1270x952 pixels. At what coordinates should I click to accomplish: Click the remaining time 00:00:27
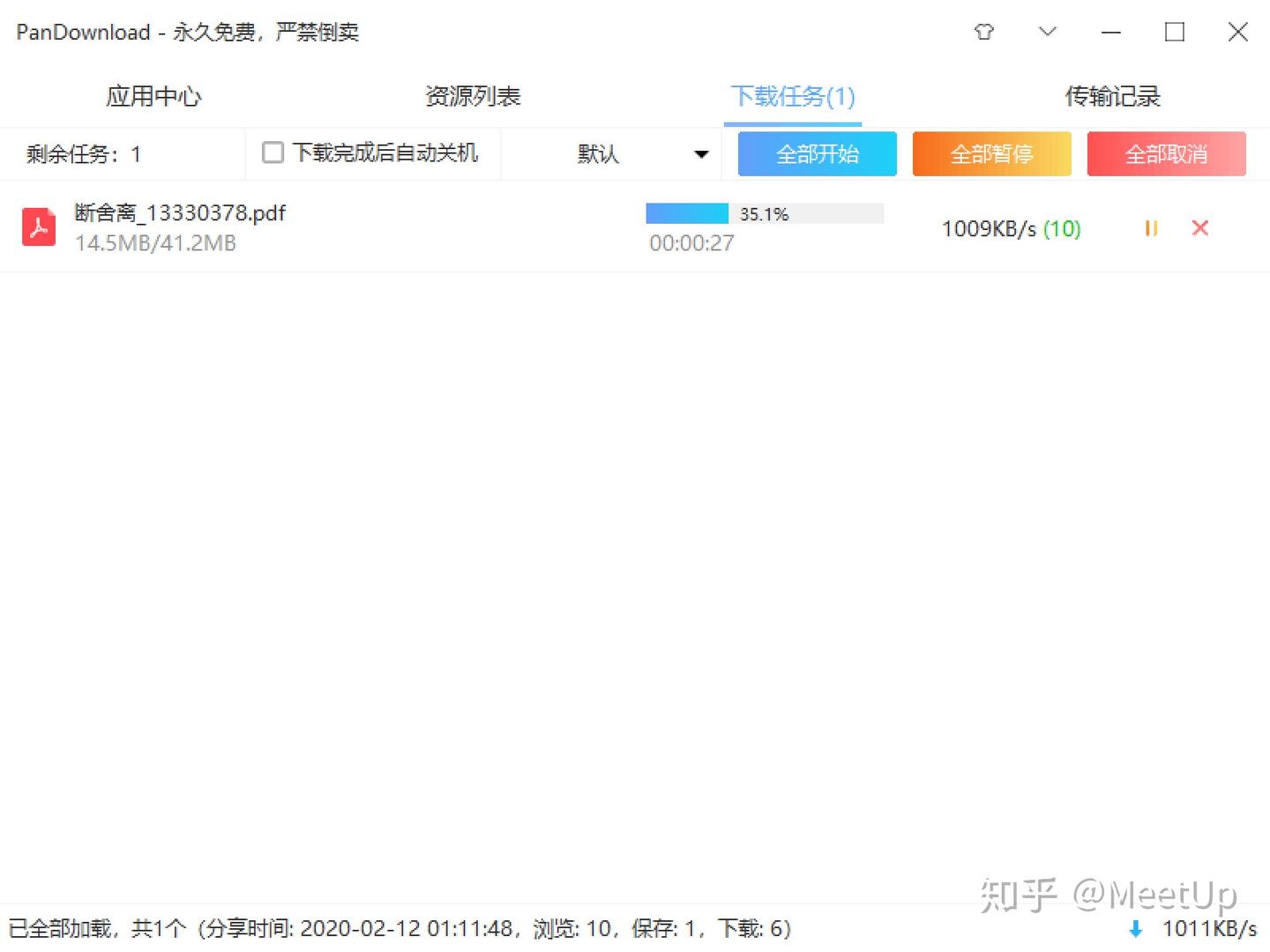[691, 243]
